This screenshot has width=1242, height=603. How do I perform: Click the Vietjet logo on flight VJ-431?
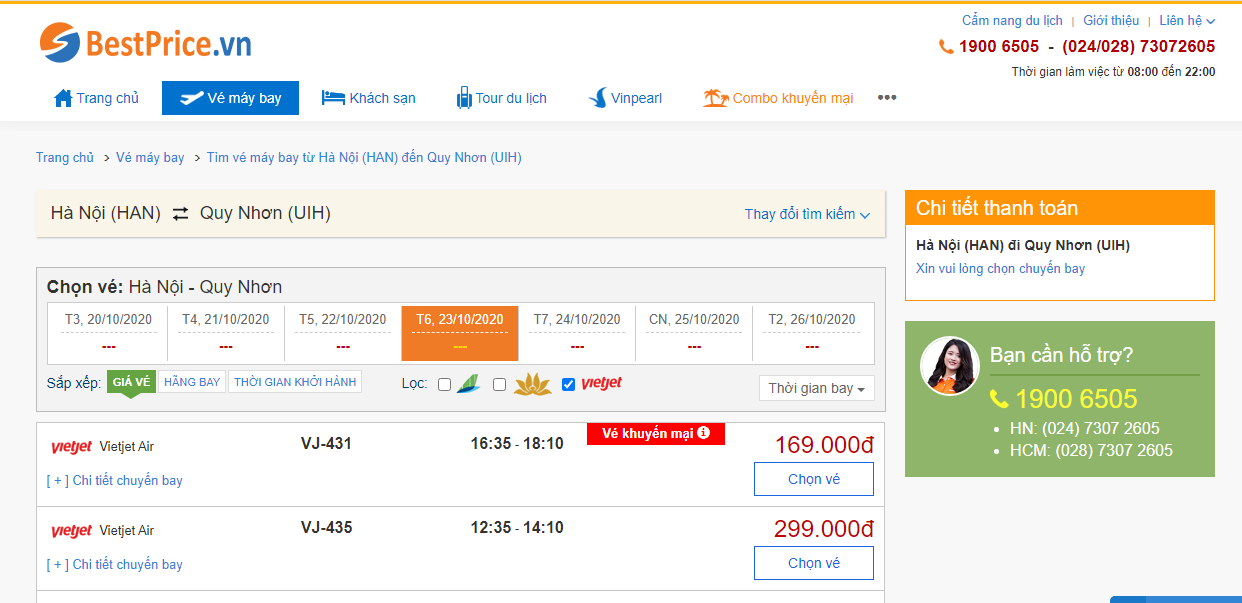72,447
